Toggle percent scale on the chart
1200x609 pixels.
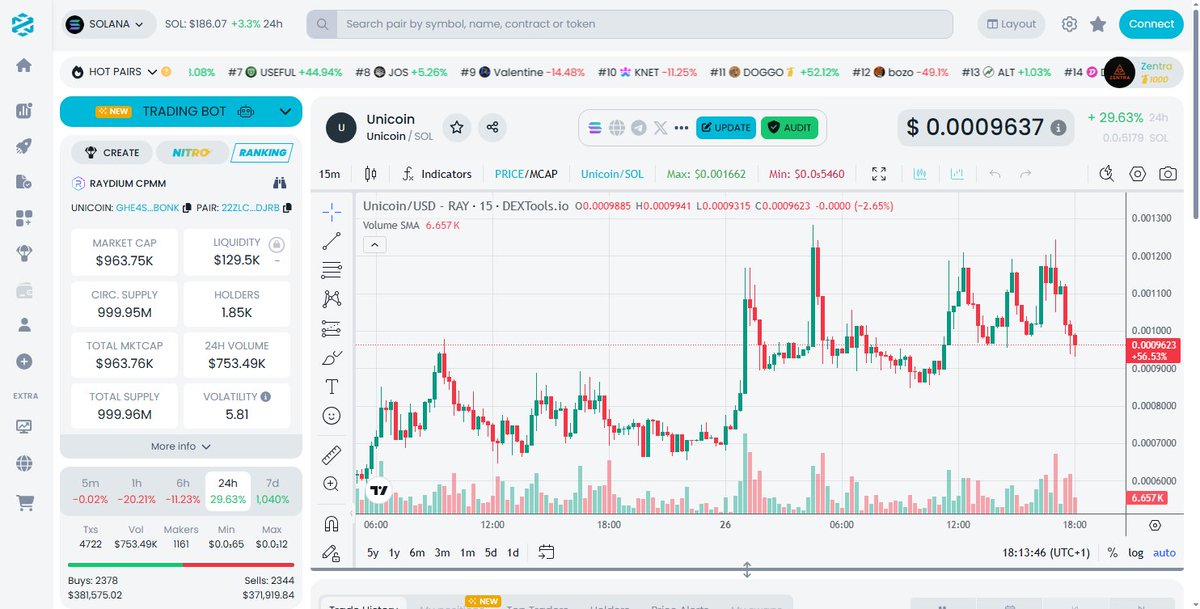[1113, 552]
